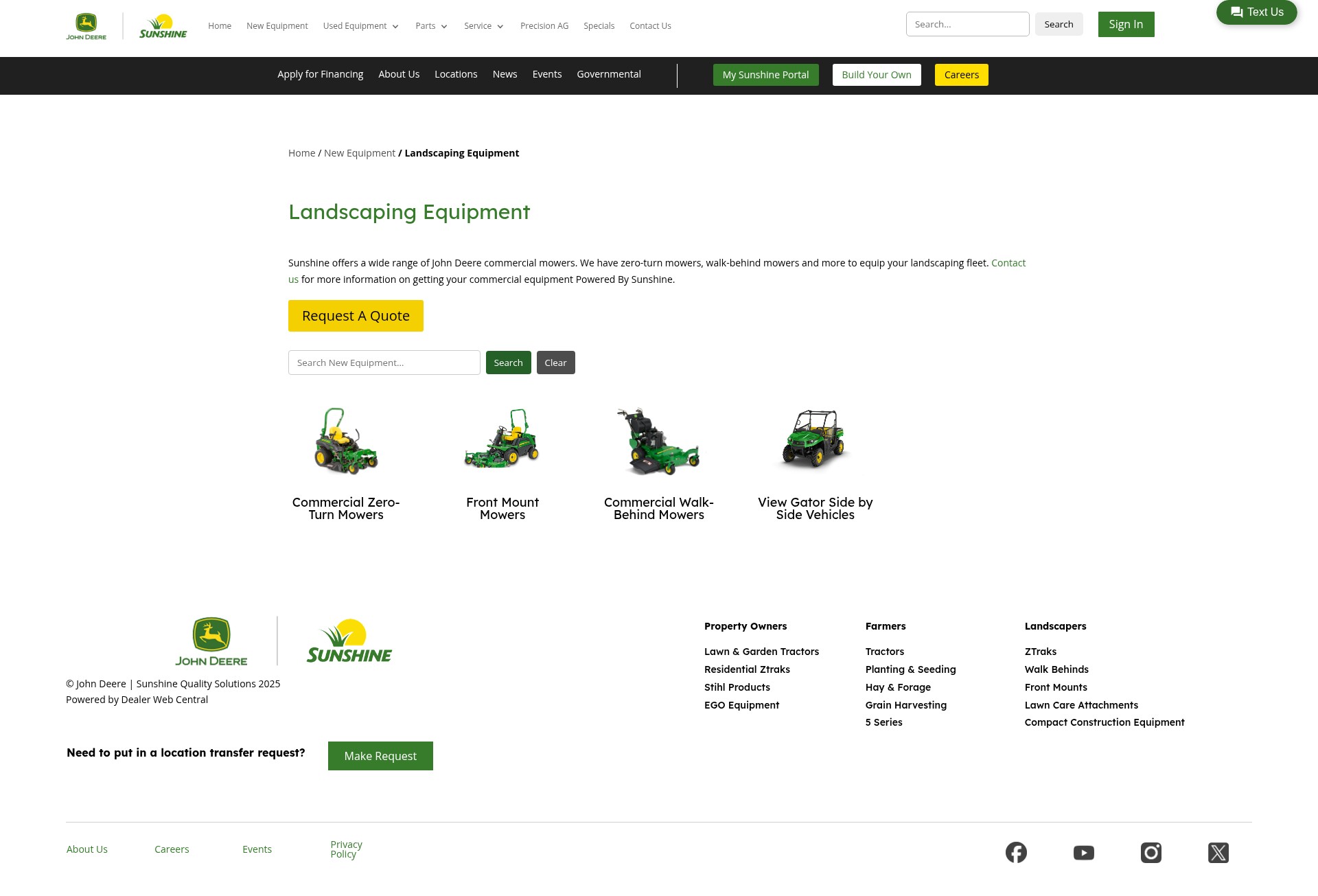Click the John Deere logo in footer
This screenshot has height=896, width=1318.
(x=211, y=641)
